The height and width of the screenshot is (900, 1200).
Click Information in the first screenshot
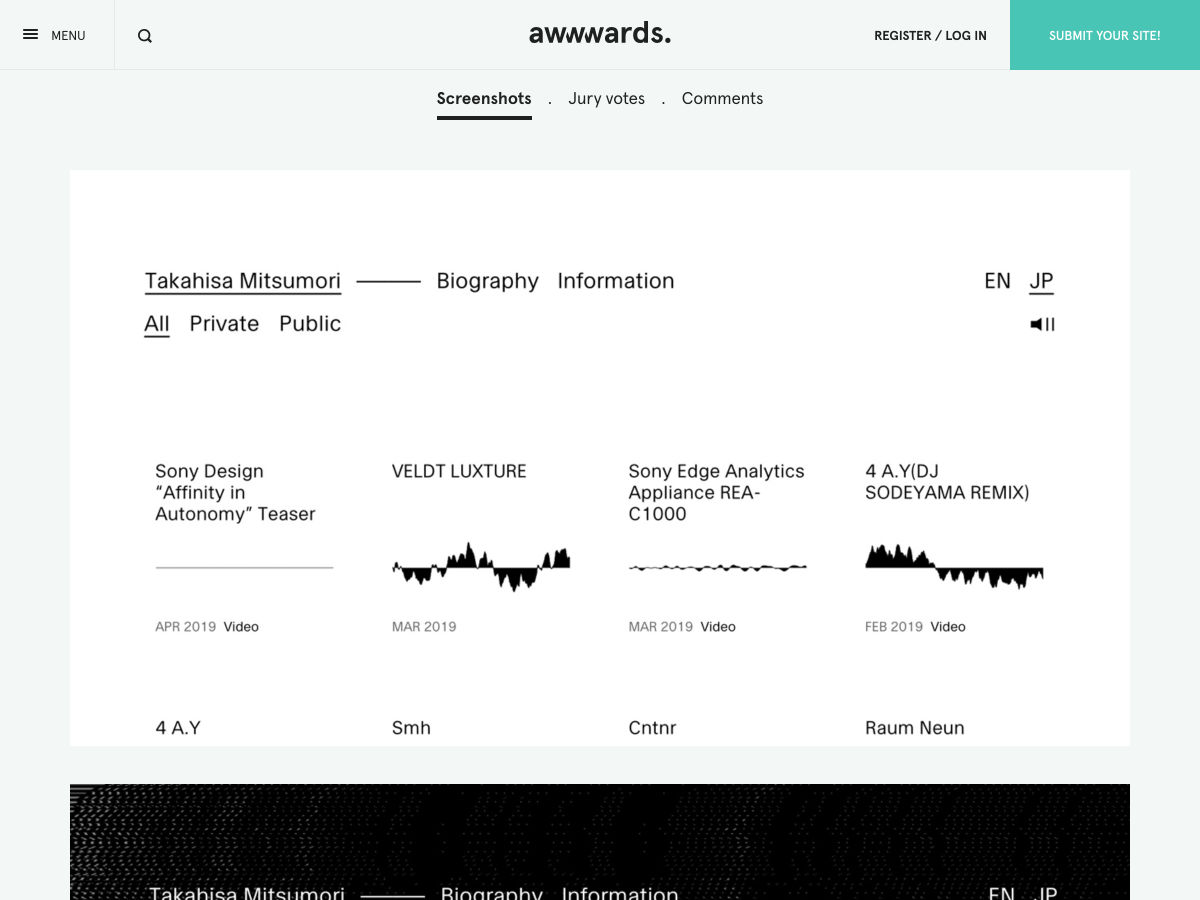pos(616,281)
